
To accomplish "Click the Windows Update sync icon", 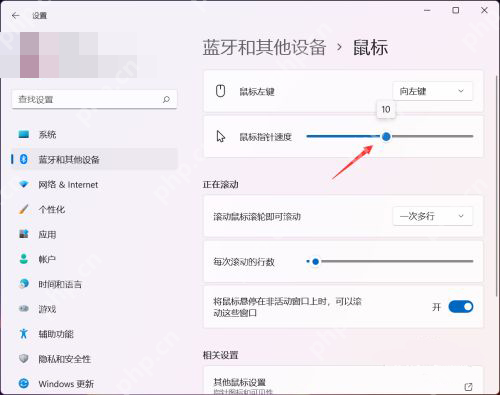I will (x=24, y=384).
